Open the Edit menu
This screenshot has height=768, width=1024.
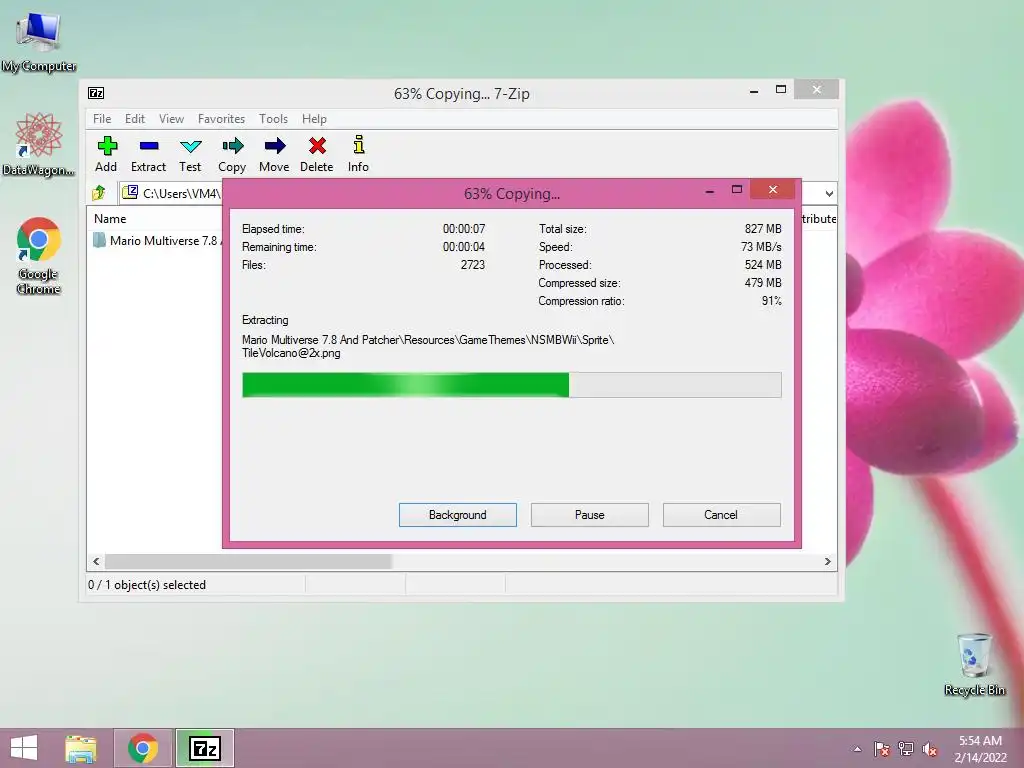[135, 119]
